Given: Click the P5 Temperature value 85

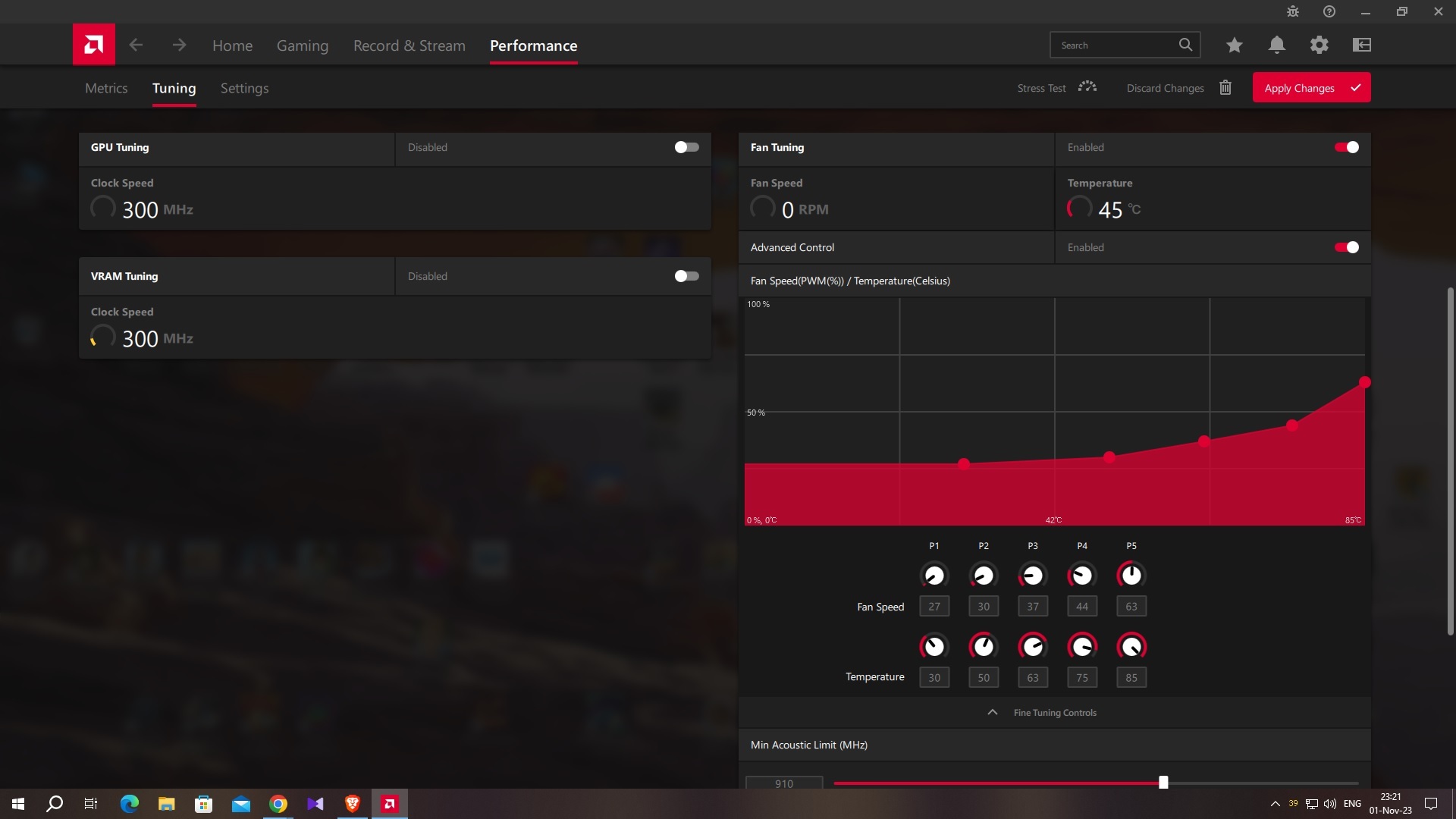Looking at the screenshot, I should pos(1131,677).
